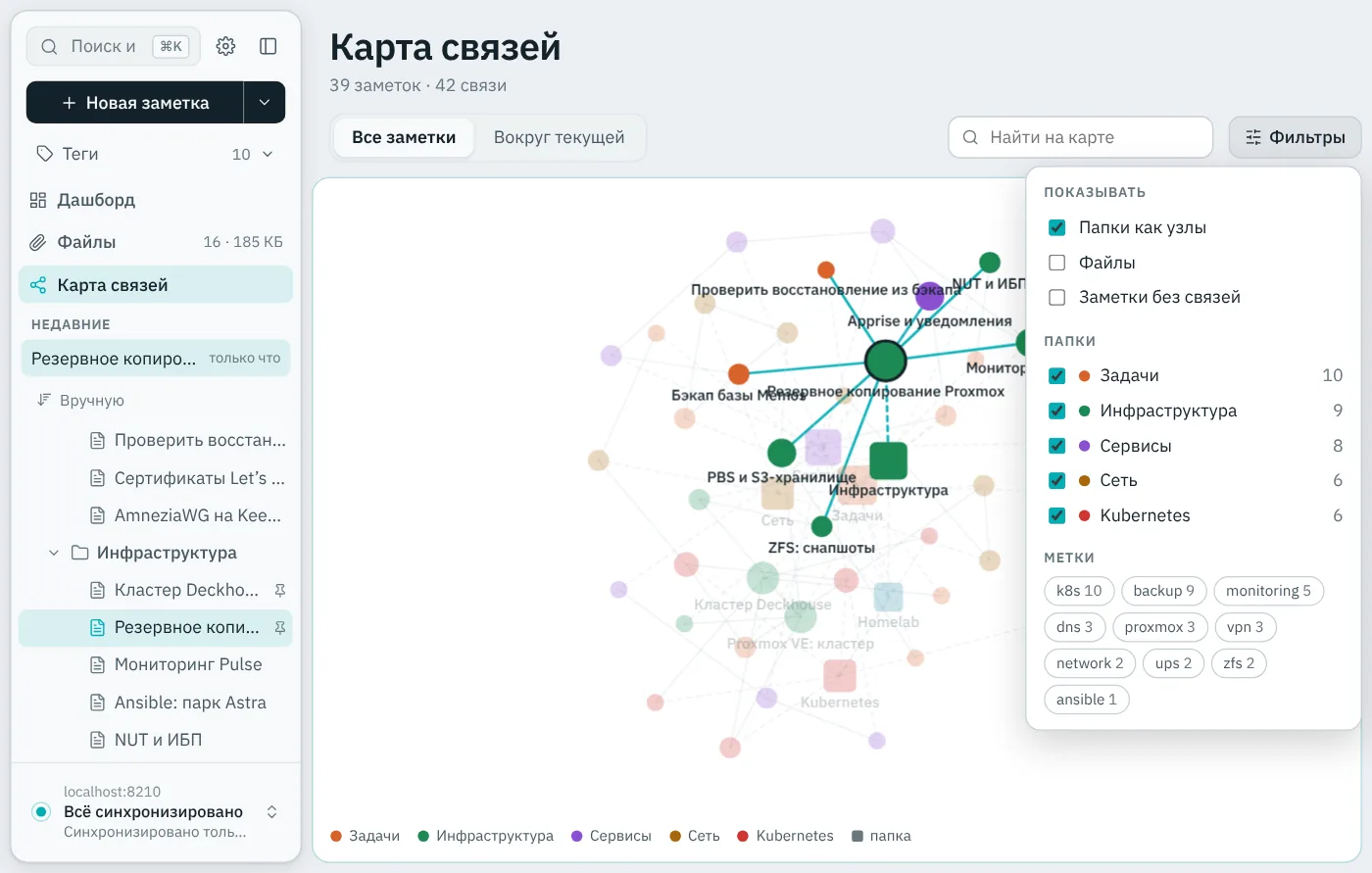Focus the Найти на карте search field
The width and height of the screenshot is (1372, 873).
(x=1081, y=137)
